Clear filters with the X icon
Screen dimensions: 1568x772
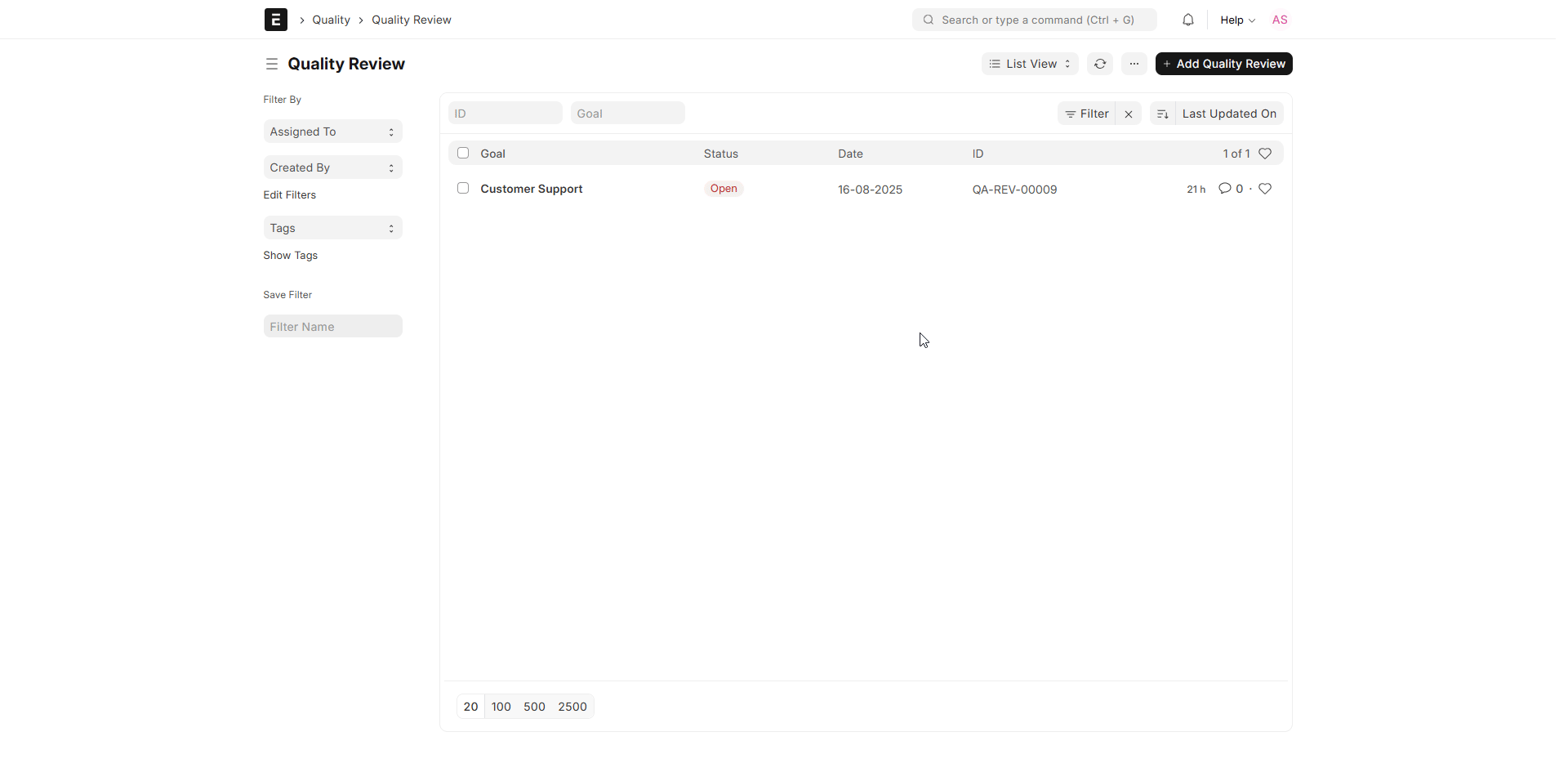[x=1129, y=114]
